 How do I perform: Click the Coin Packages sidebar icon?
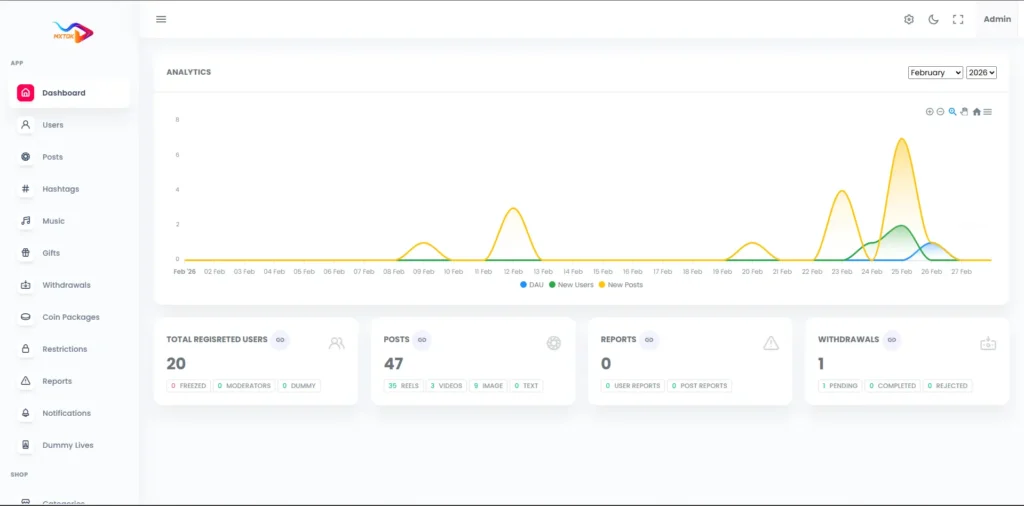tap(25, 317)
